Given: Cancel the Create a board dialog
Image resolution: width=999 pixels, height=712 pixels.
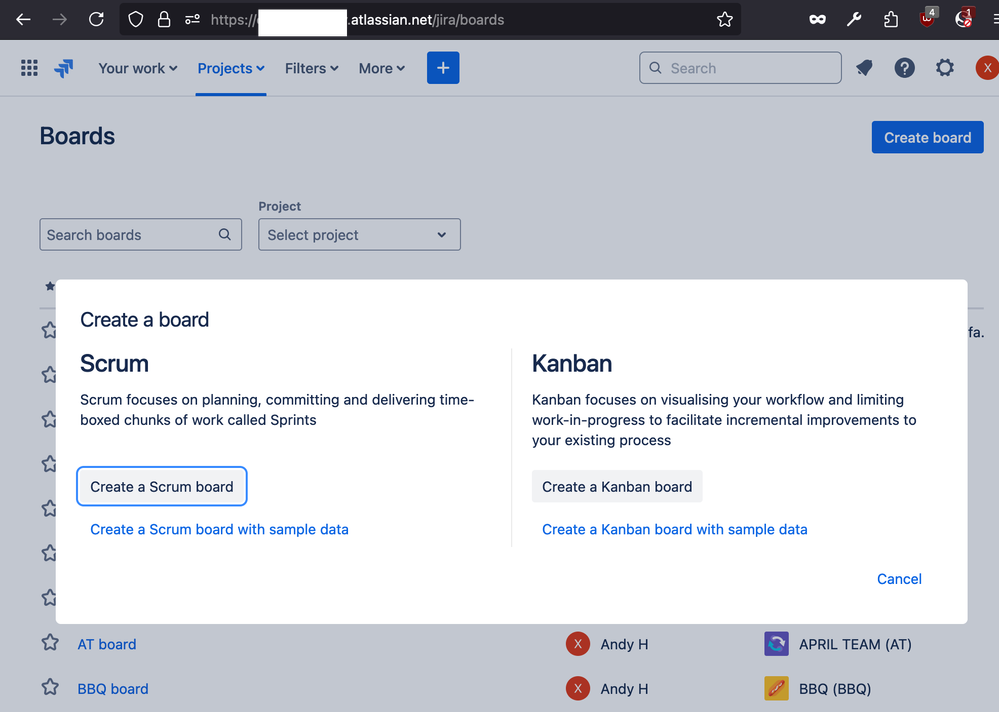Looking at the screenshot, I should tap(899, 579).
